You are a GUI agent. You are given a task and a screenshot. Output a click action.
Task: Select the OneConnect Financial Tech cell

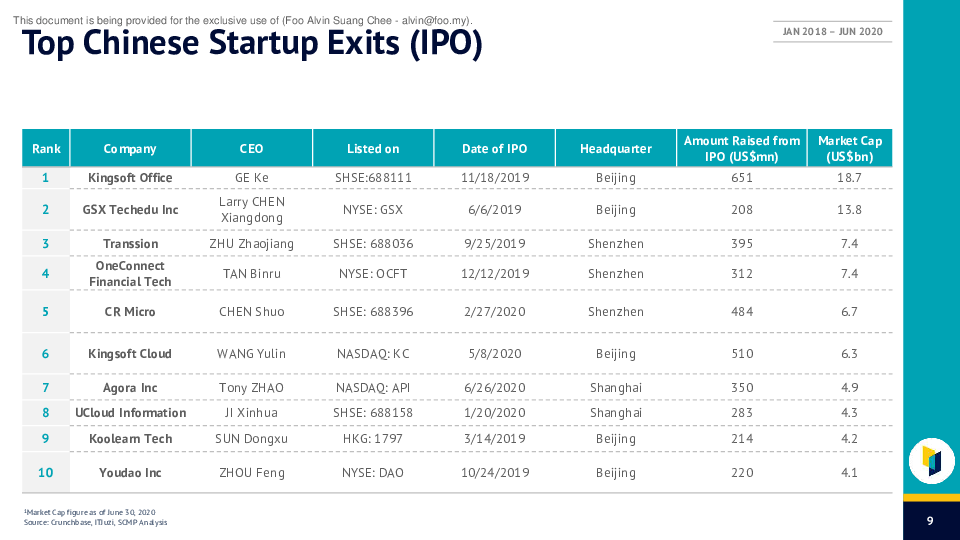pos(130,274)
